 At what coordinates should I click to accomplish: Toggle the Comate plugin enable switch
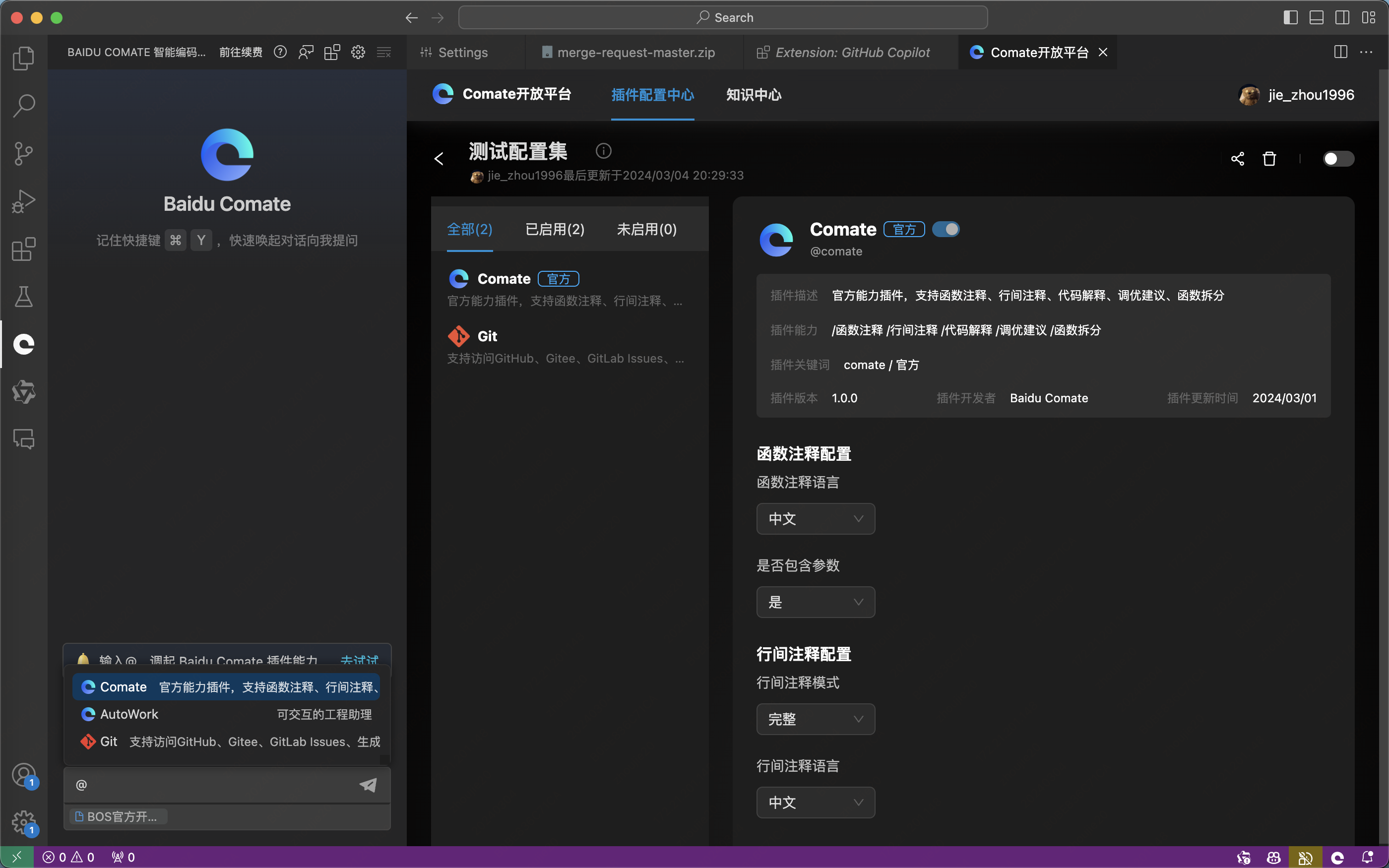(946, 230)
